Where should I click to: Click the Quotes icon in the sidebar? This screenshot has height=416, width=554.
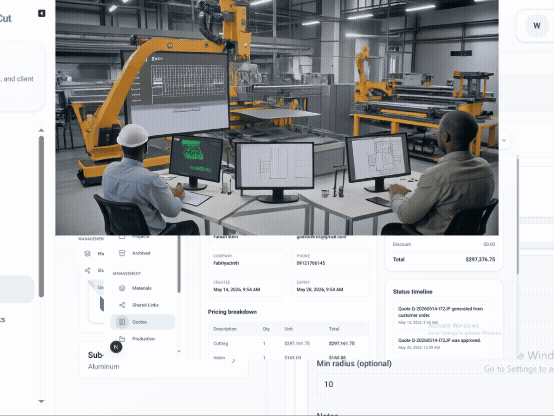[x=122, y=322]
